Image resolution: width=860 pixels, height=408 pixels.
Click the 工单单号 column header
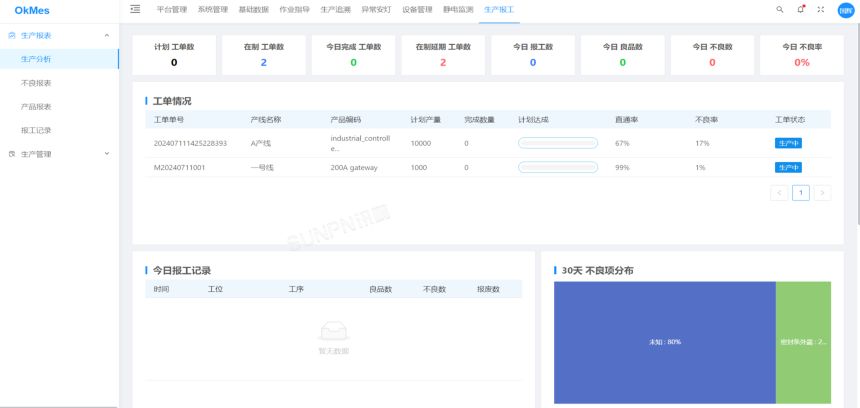168,120
